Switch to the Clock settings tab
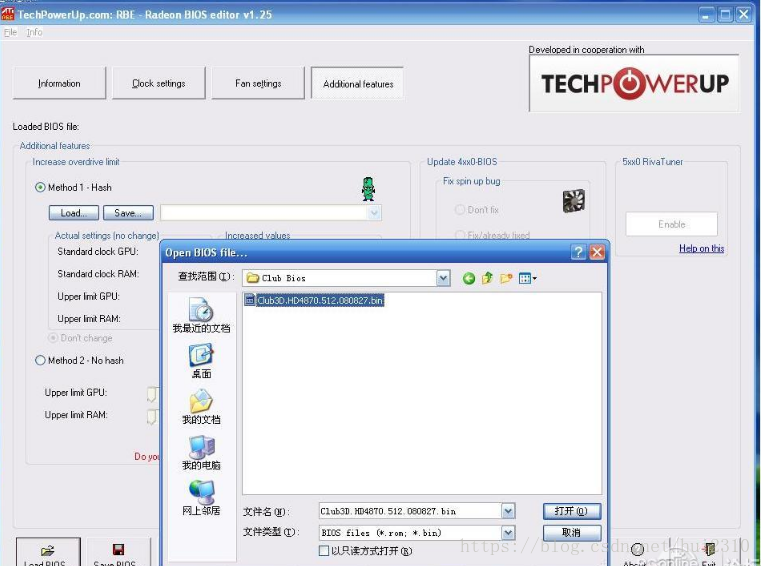 tap(157, 84)
